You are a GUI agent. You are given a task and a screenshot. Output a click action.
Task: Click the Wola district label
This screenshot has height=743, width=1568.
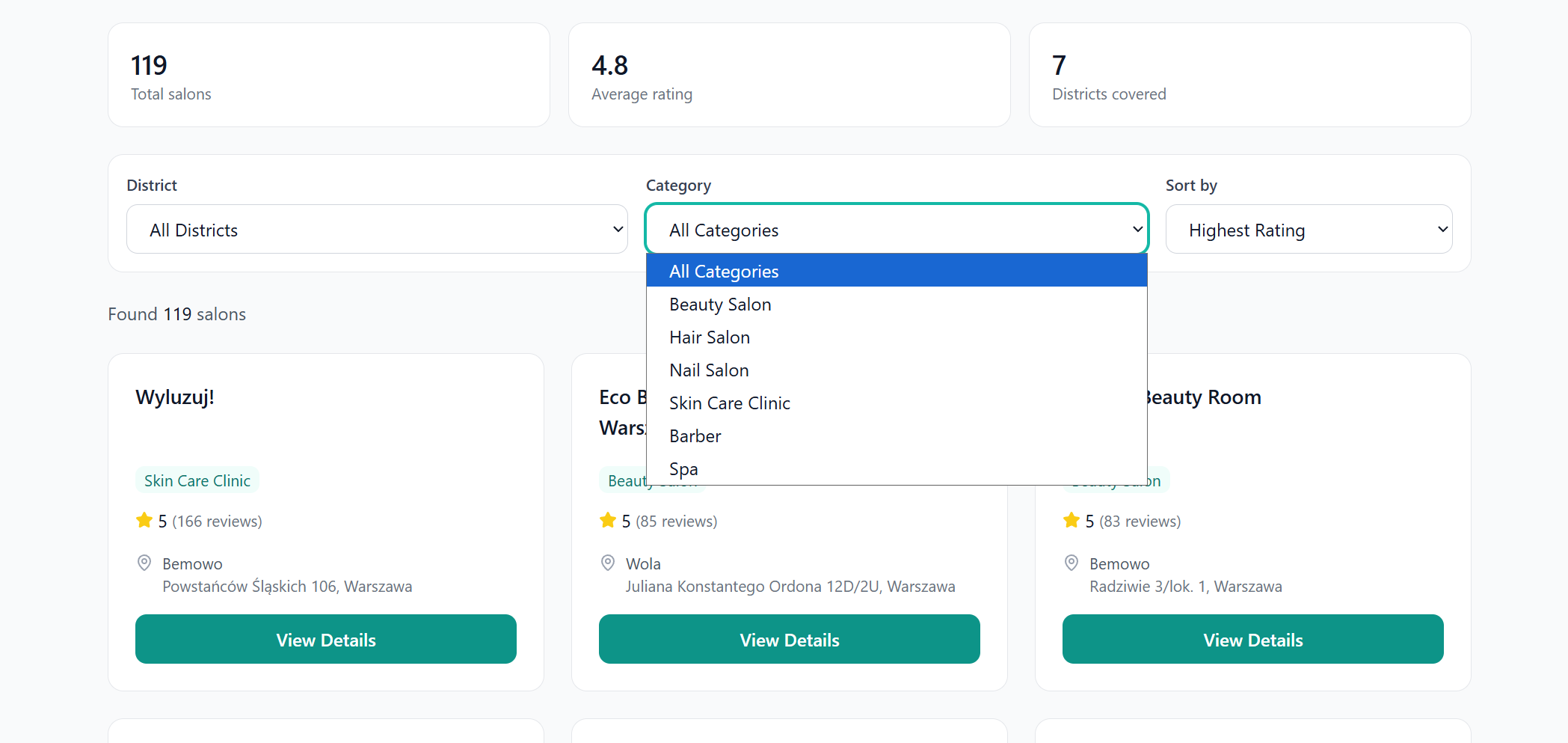point(643,563)
